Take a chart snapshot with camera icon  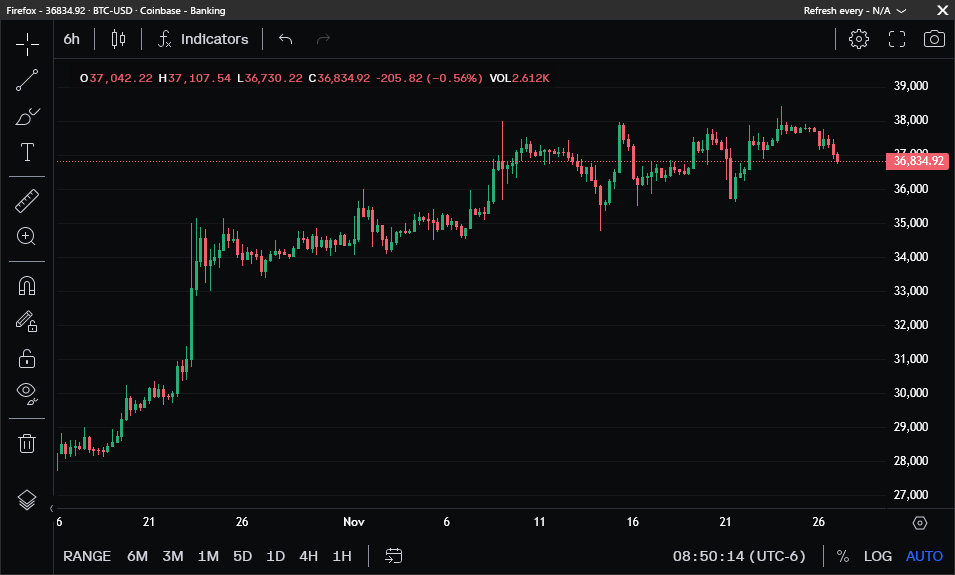point(934,39)
